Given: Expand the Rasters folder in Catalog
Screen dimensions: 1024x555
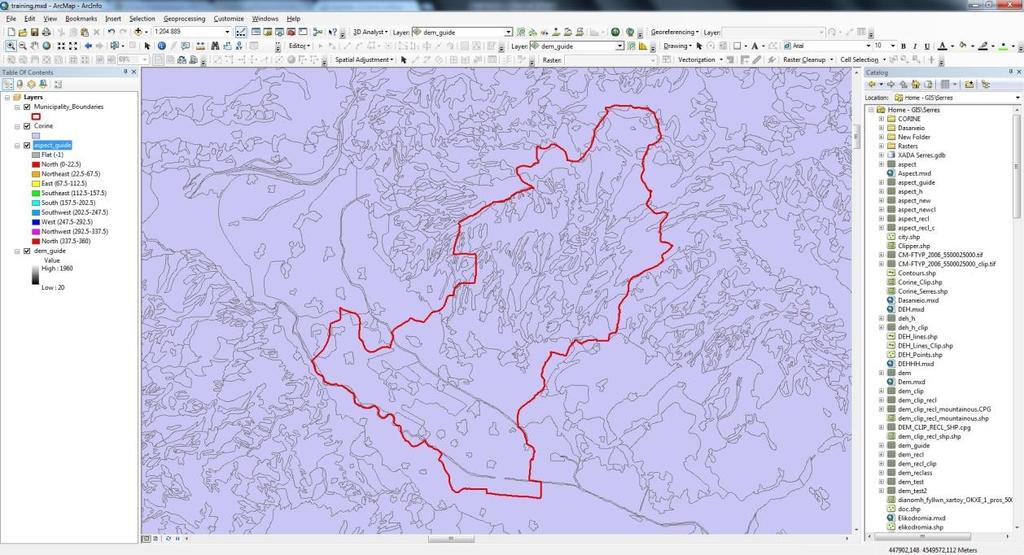Looking at the screenshot, I should [x=881, y=146].
